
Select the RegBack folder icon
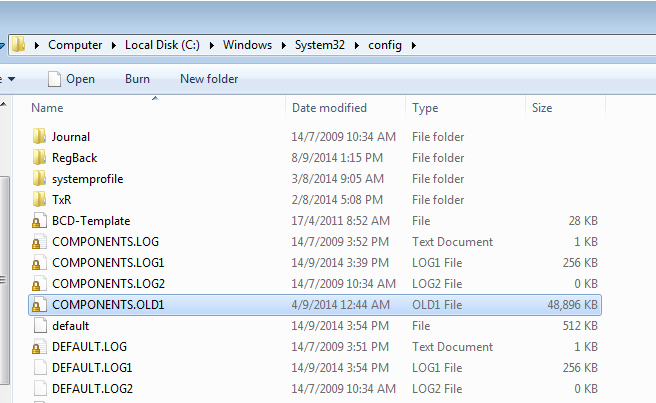click(x=39, y=157)
